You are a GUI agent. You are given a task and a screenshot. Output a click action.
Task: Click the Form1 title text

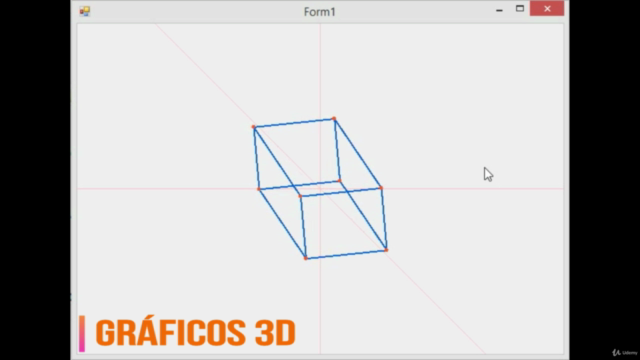320,12
